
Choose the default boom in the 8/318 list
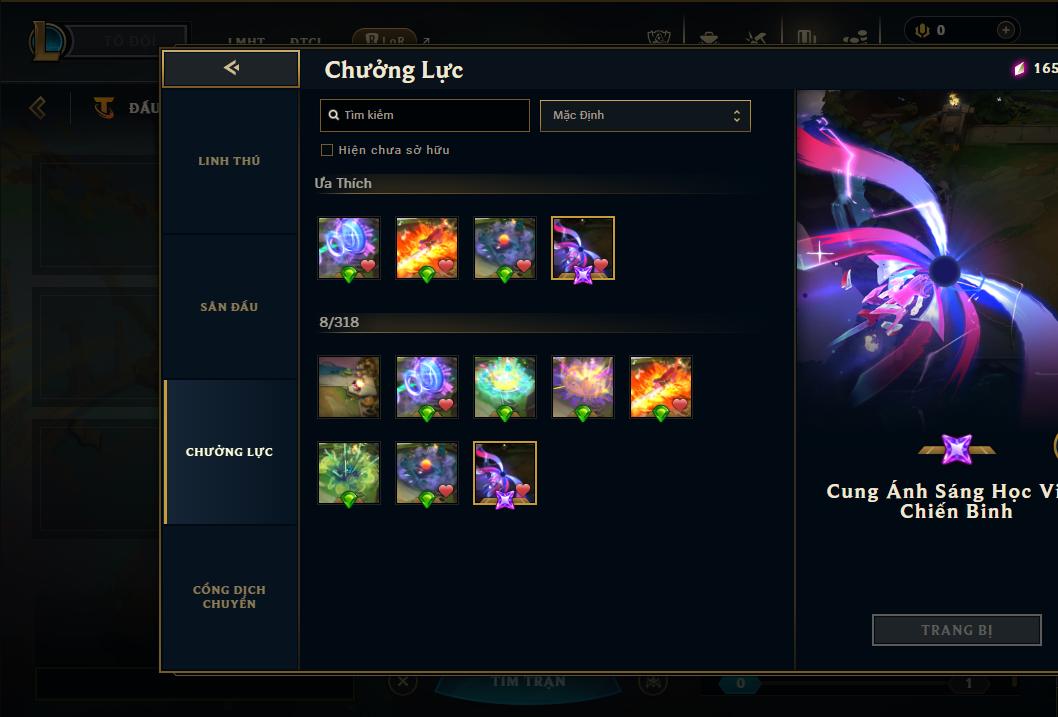349,387
